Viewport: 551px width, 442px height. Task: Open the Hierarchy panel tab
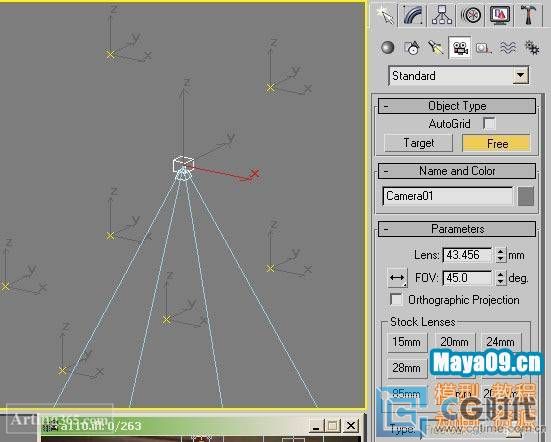442,15
